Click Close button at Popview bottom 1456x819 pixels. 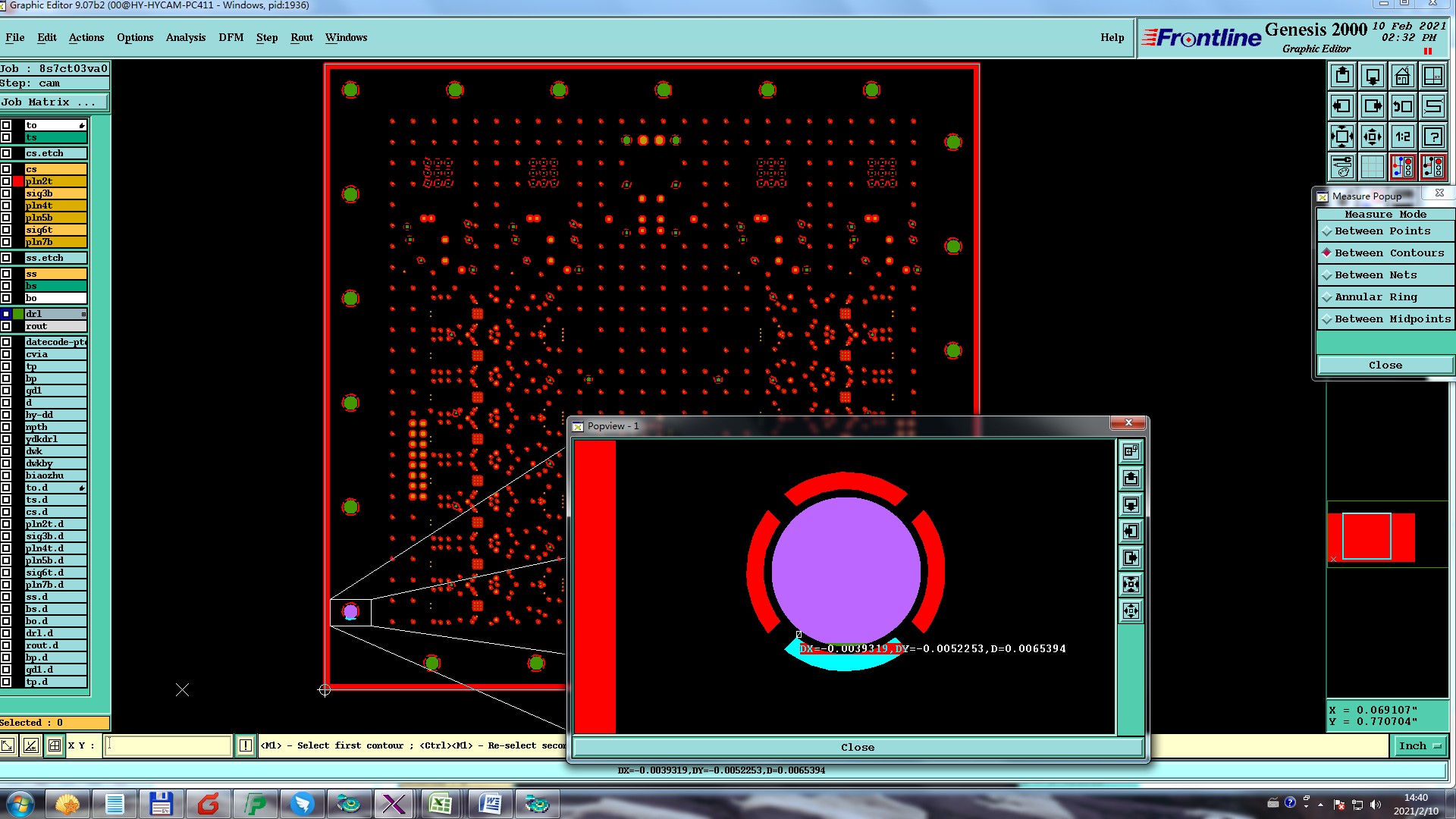857,748
